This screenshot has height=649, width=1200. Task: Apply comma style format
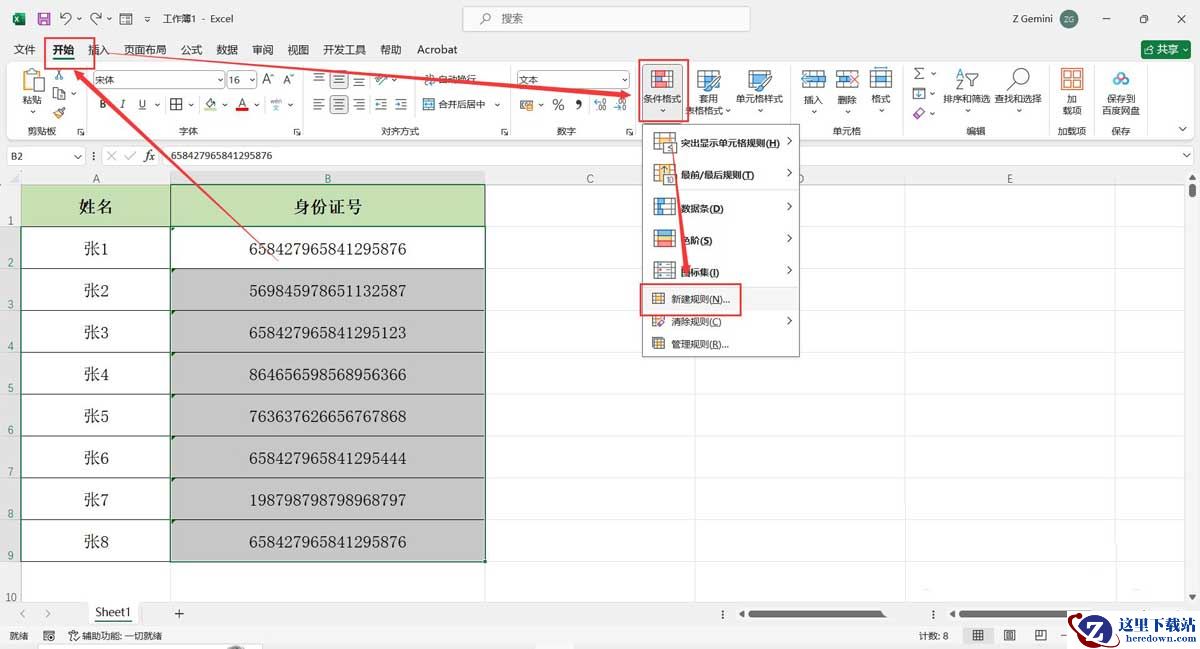tap(578, 104)
